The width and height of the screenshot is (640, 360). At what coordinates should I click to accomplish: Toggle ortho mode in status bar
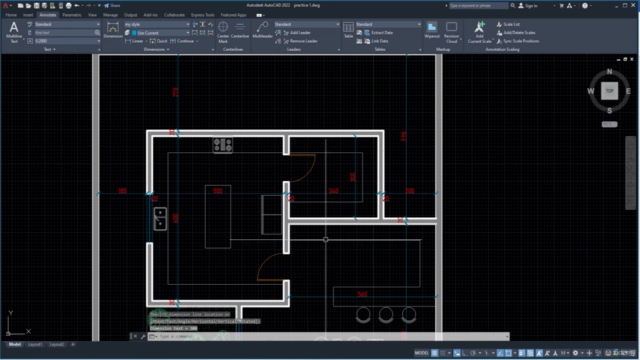pos(464,353)
